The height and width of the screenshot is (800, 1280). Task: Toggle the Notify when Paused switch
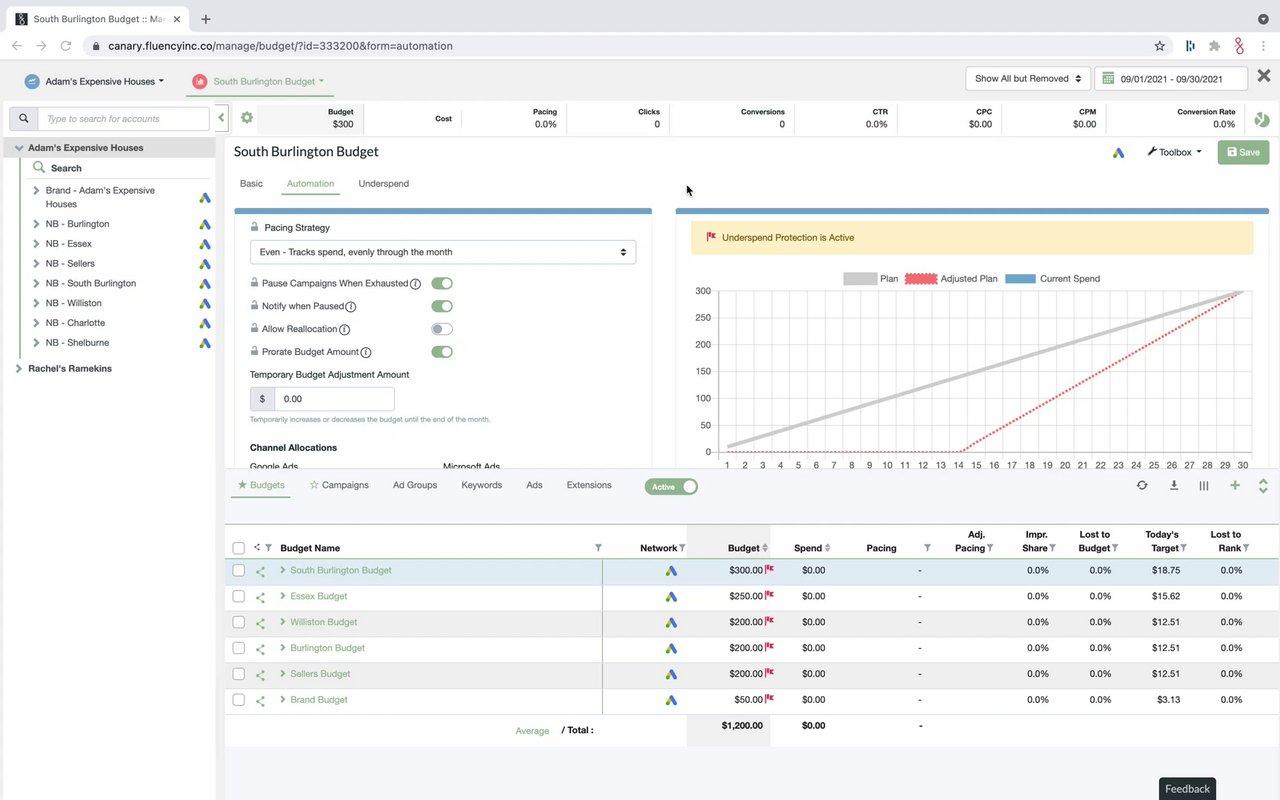[442, 306]
